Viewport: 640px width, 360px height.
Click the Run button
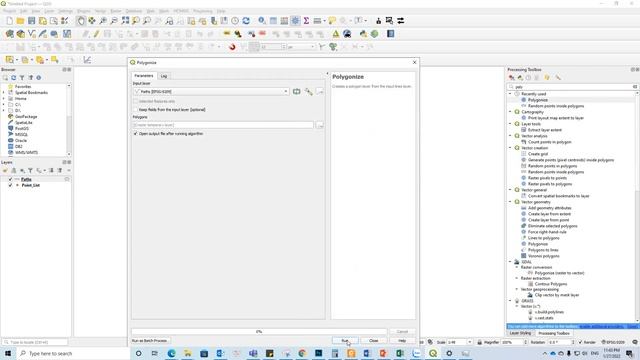pyautogui.click(x=345, y=340)
